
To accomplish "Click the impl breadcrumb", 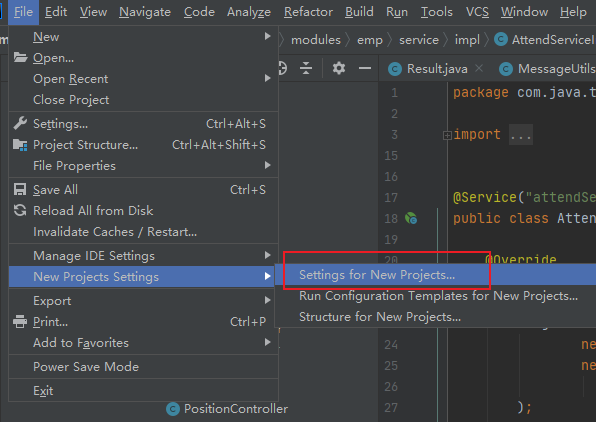I will [467, 40].
